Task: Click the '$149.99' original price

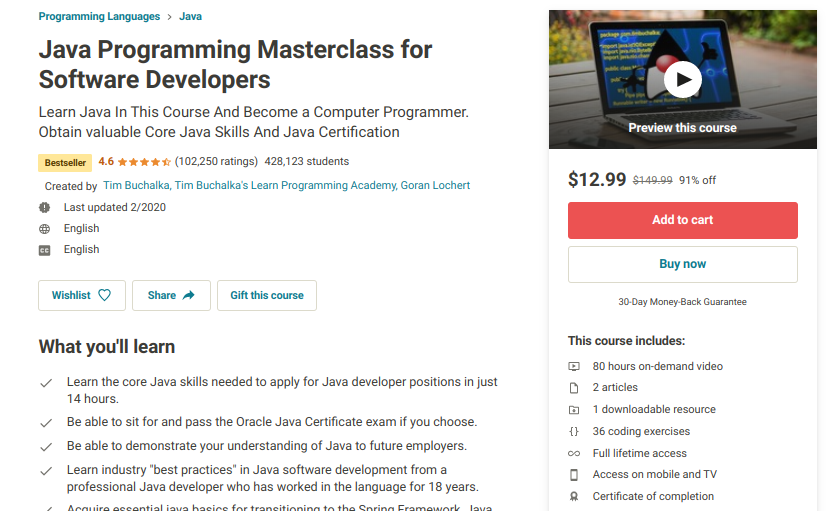Action: pyautogui.click(x=652, y=180)
